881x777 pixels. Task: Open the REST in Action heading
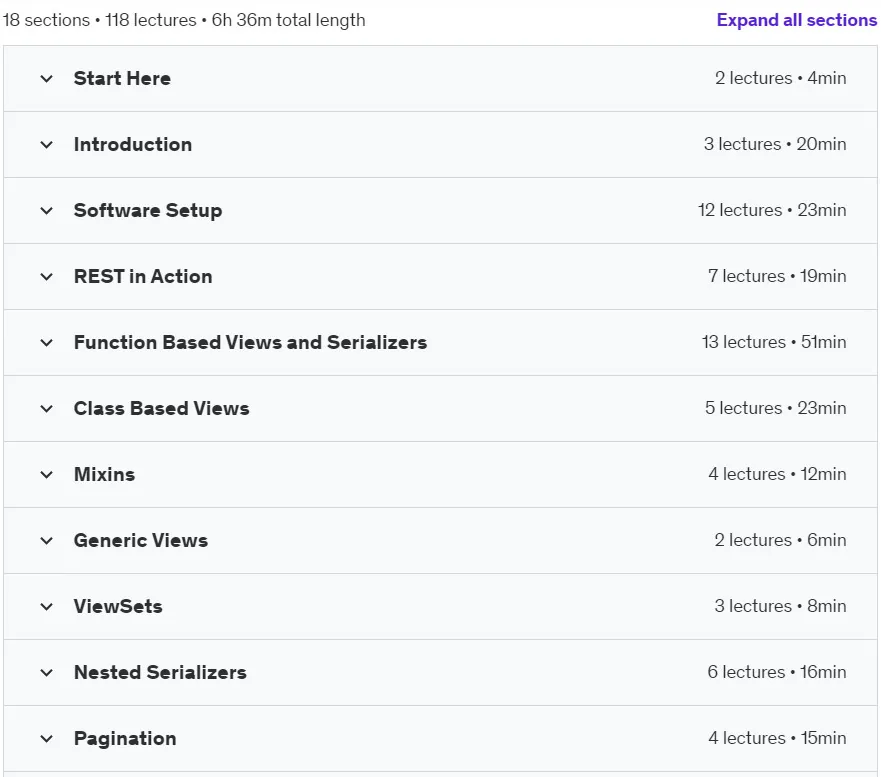click(143, 276)
